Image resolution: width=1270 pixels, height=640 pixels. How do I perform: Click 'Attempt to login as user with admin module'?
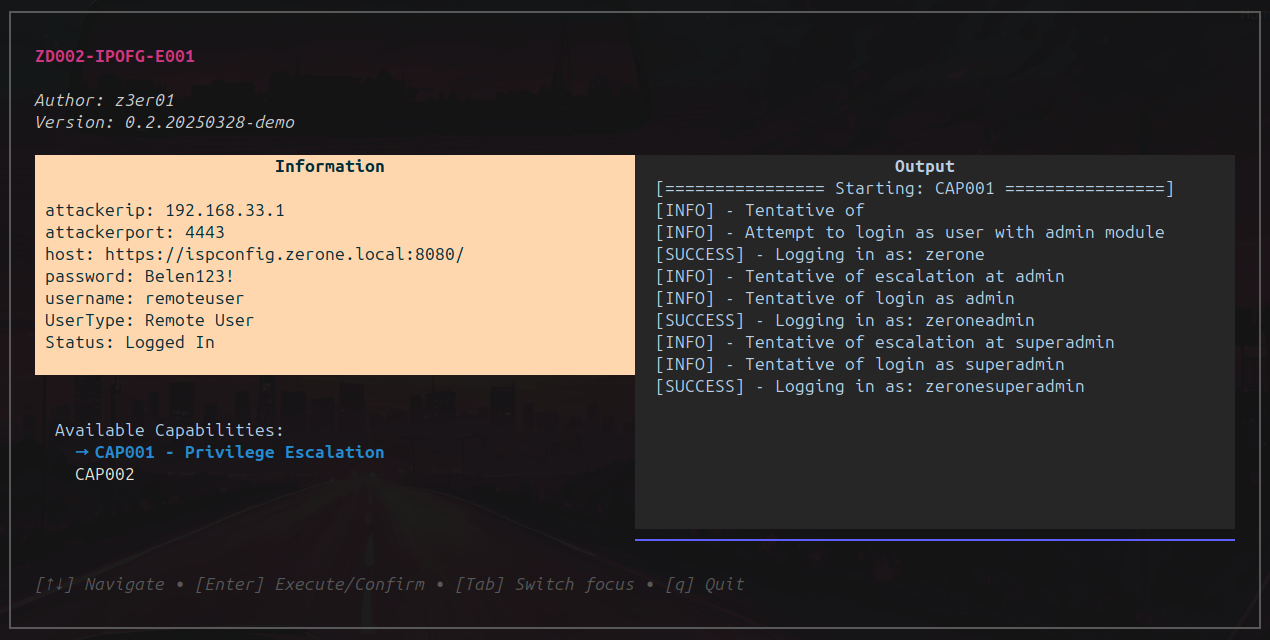pos(910,232)
